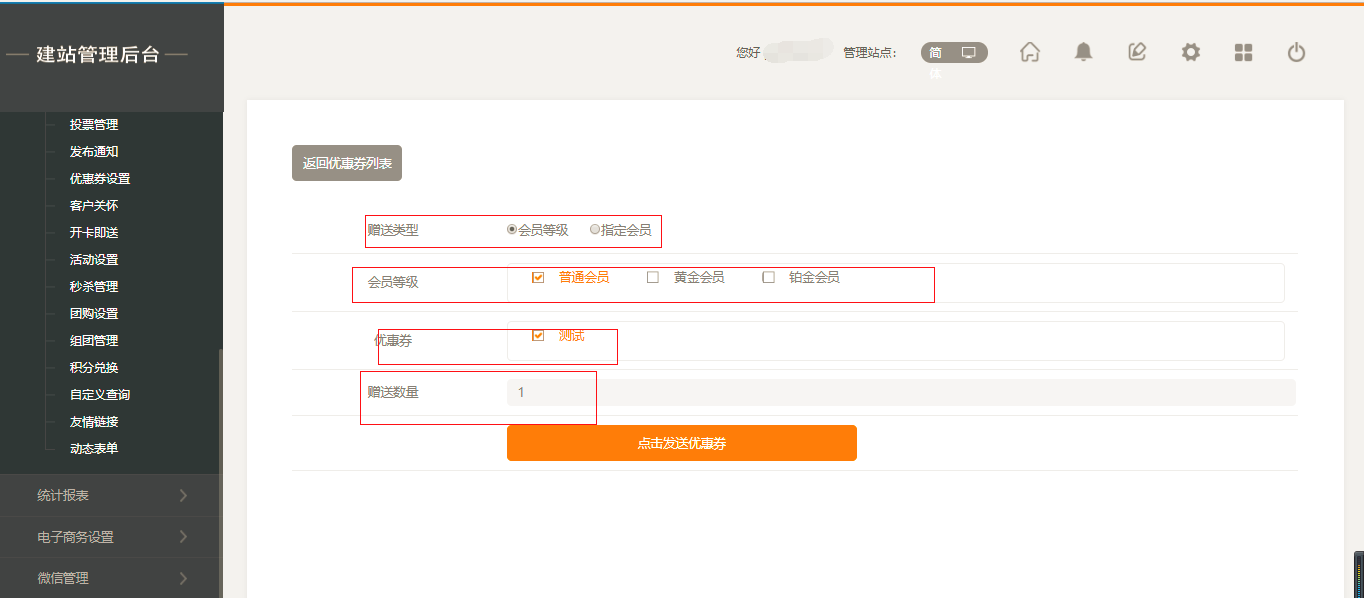
Task: Expand the 统计报表 sidebar section
Action: click(x=110, y=495)
